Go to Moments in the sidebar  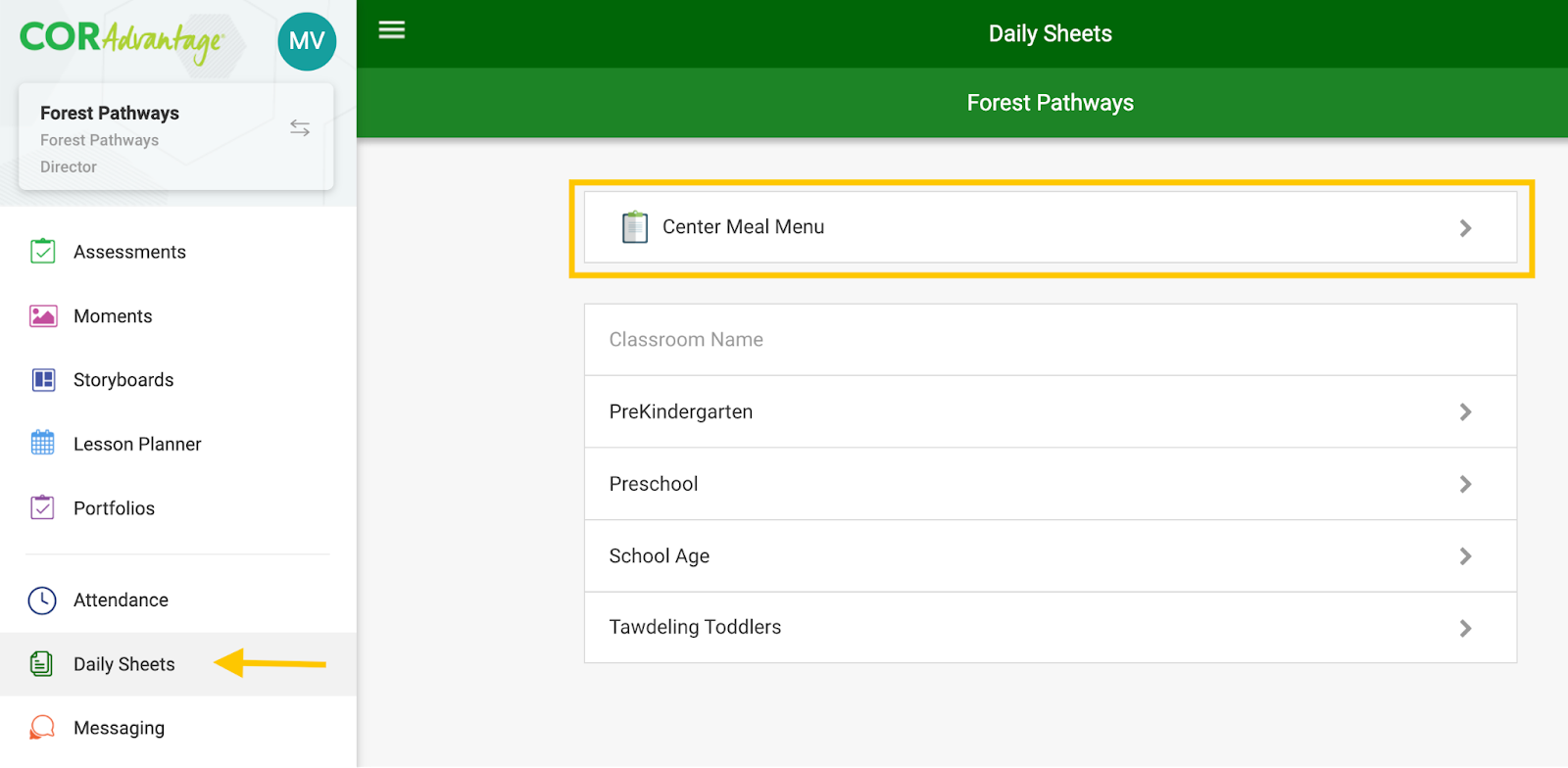tap(178, 316)
